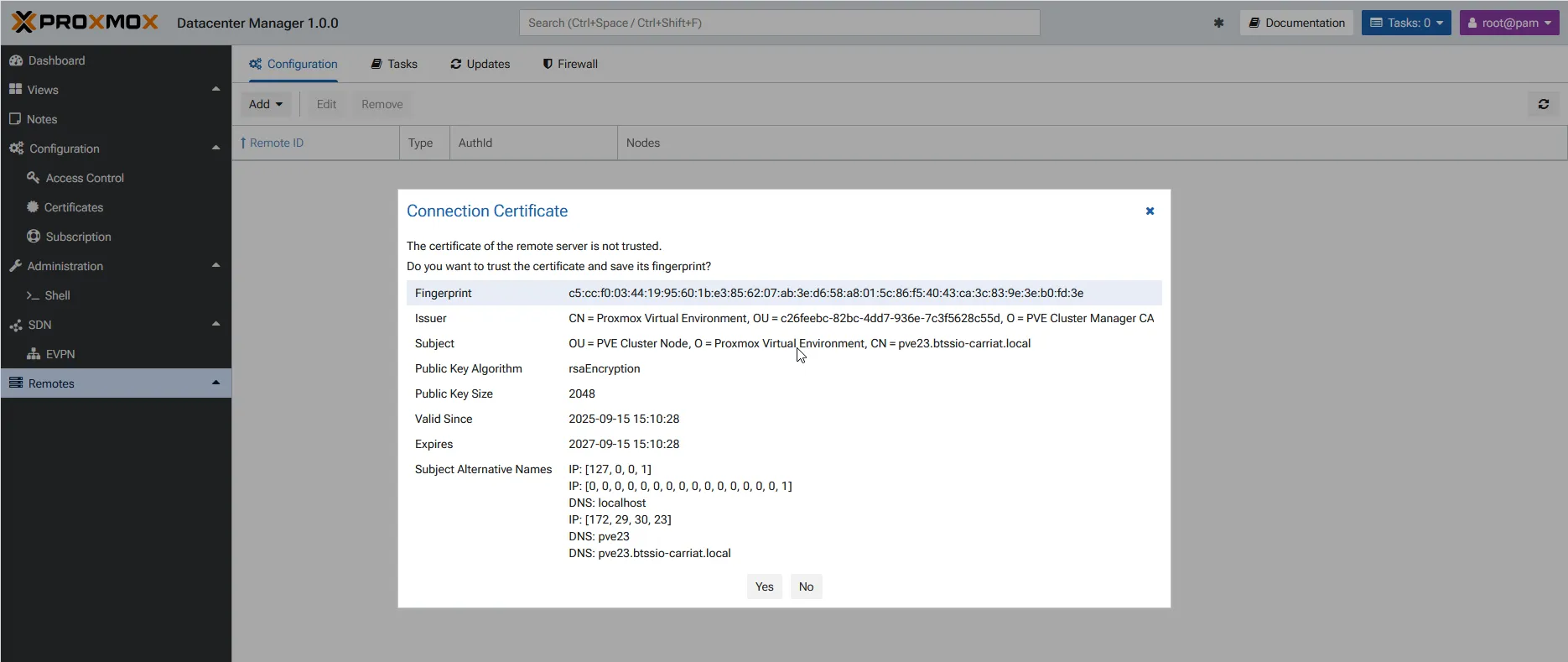Screen dimensions: 1568x662
Task: Open the root@pam user menu
Action: [x=1508, y=23]
